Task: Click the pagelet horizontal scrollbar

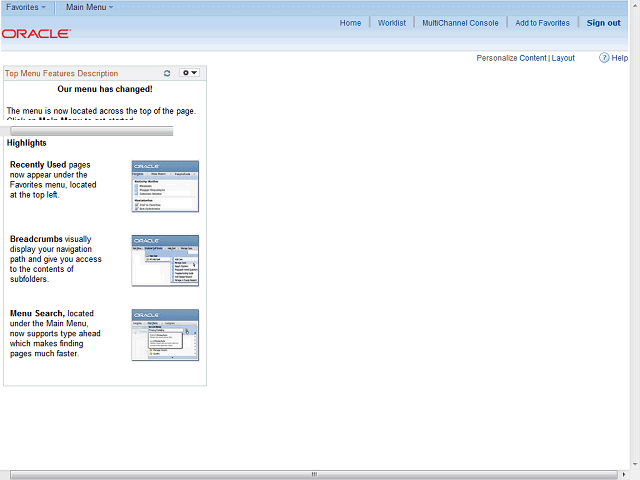Action: [x=91, y=131]
